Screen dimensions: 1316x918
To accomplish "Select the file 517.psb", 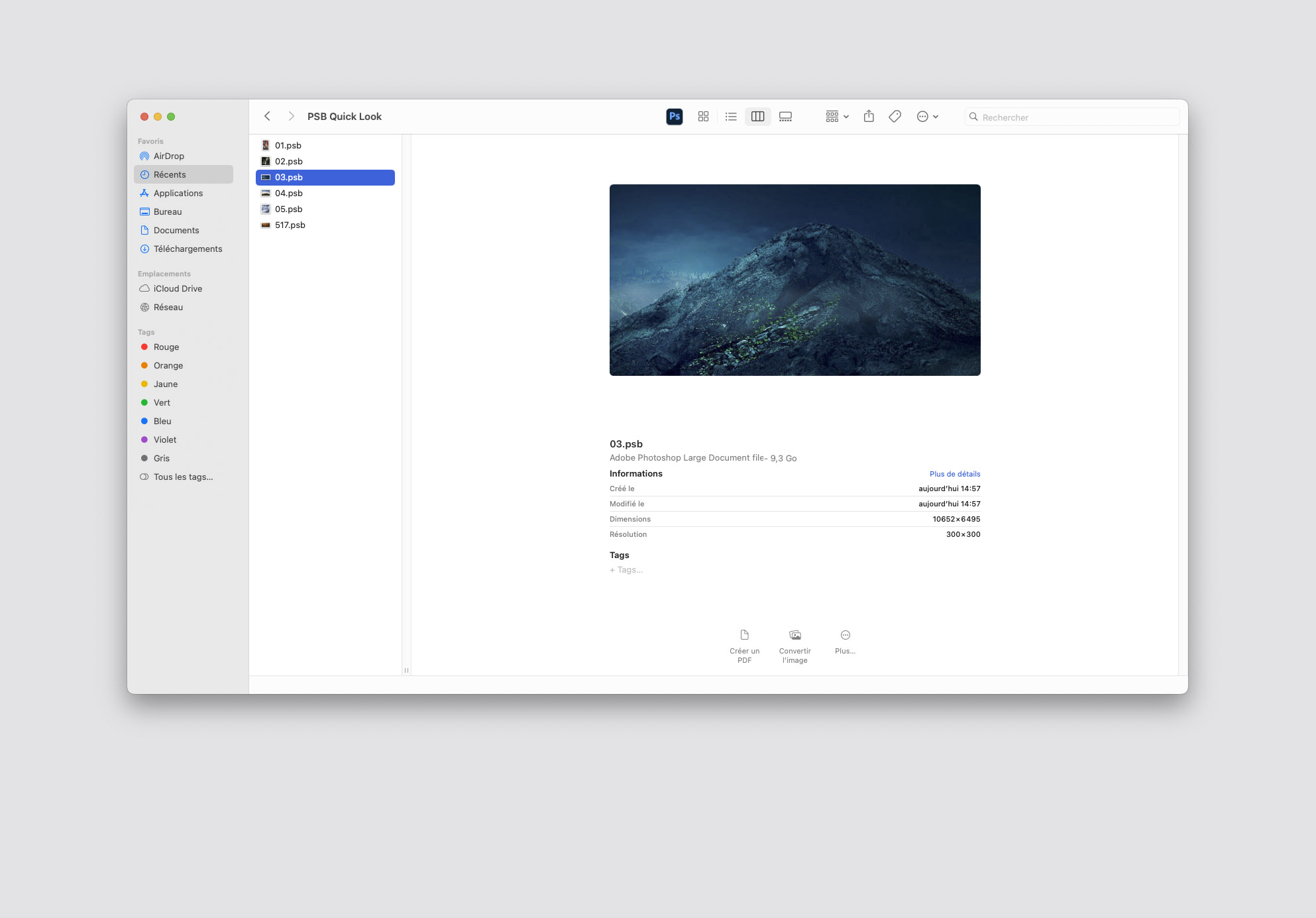I will coord(290,225).
